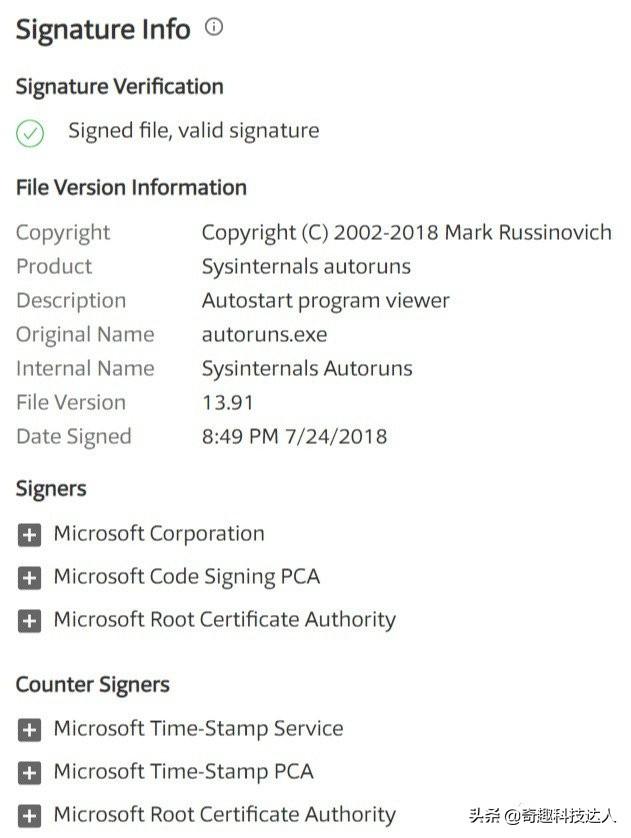The image size is (631, 838).
Task: Click the Microsoft Code Signing PCA label
Action: [187, 577]
